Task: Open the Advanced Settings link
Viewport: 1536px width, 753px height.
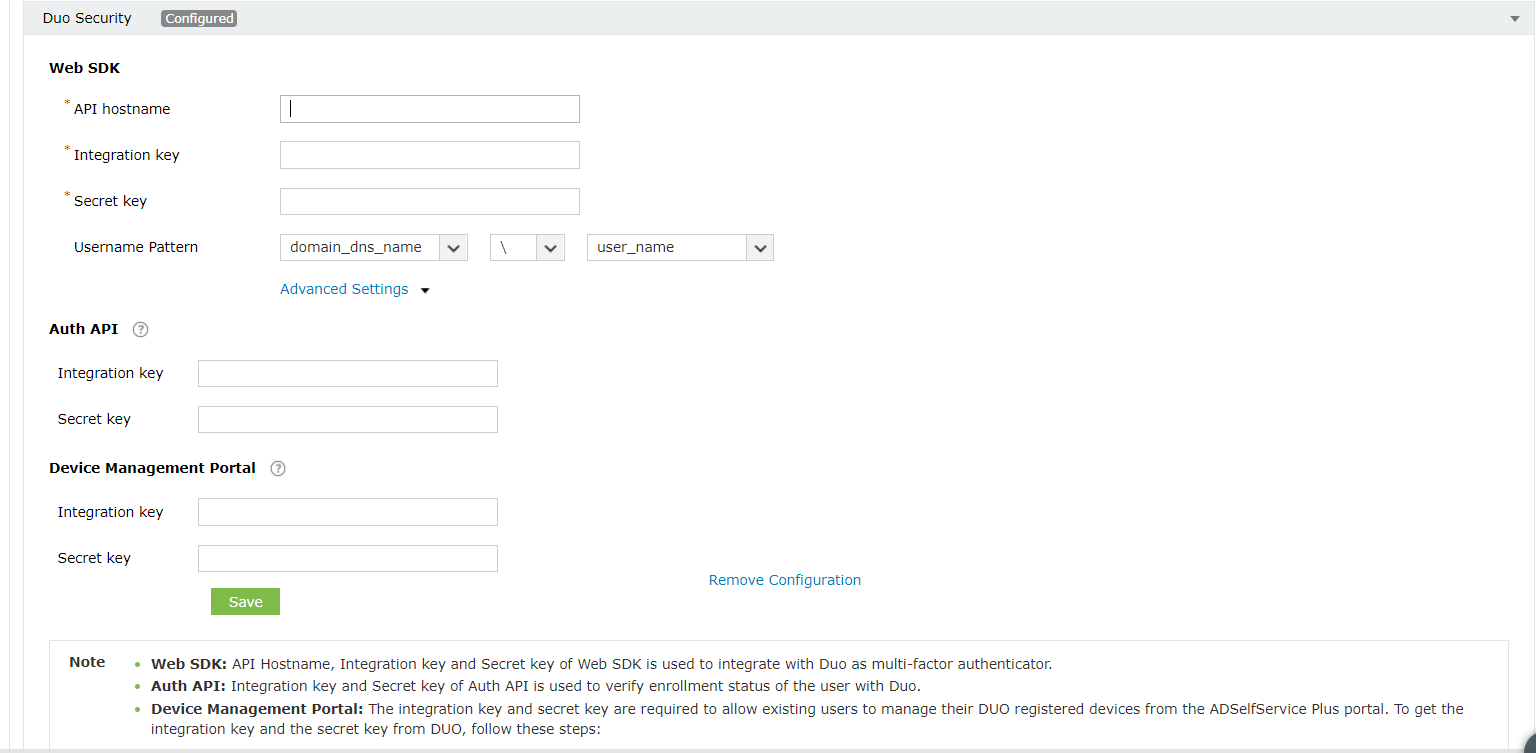Action: 344,289
